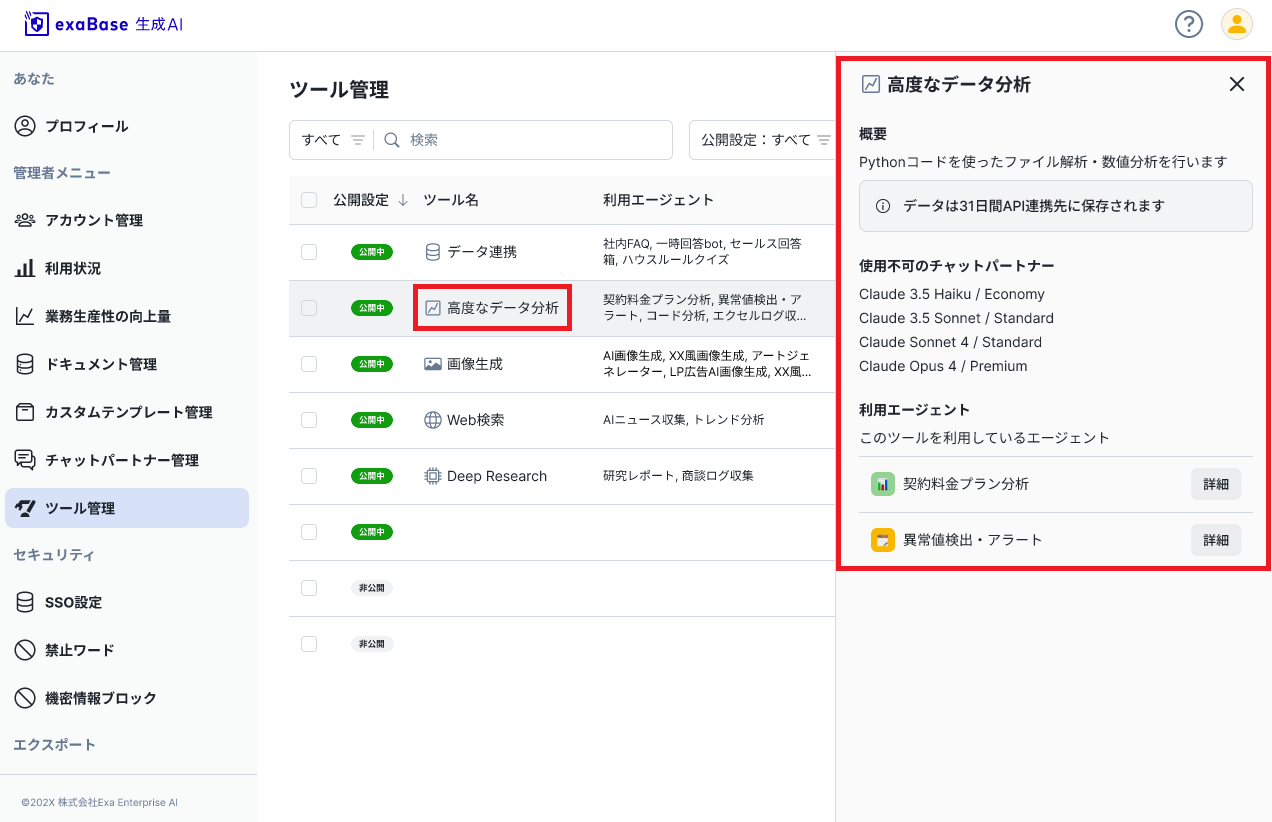
Task: Open 機密情報ブロック menu item
Action: pyautogui.click(x=127, y=698)
